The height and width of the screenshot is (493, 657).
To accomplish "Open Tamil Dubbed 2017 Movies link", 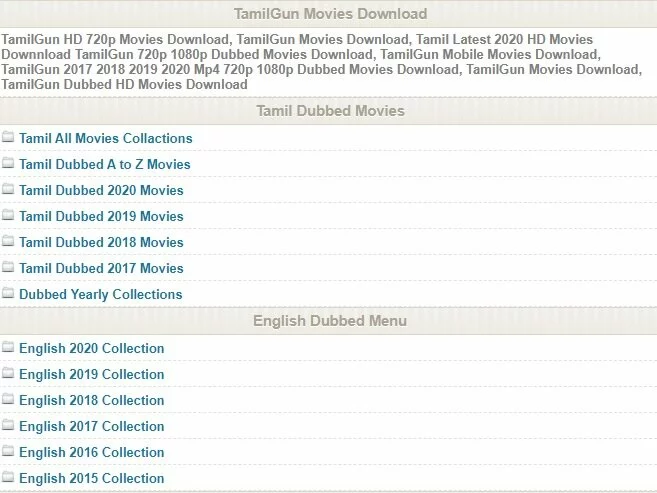I will point(101,268).
